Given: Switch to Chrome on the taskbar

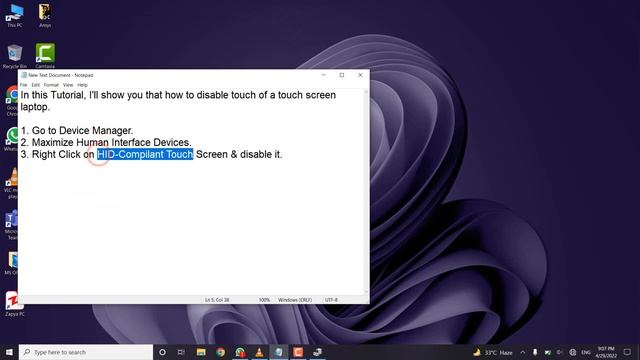Looking at the screenshot, I should 220,352.
